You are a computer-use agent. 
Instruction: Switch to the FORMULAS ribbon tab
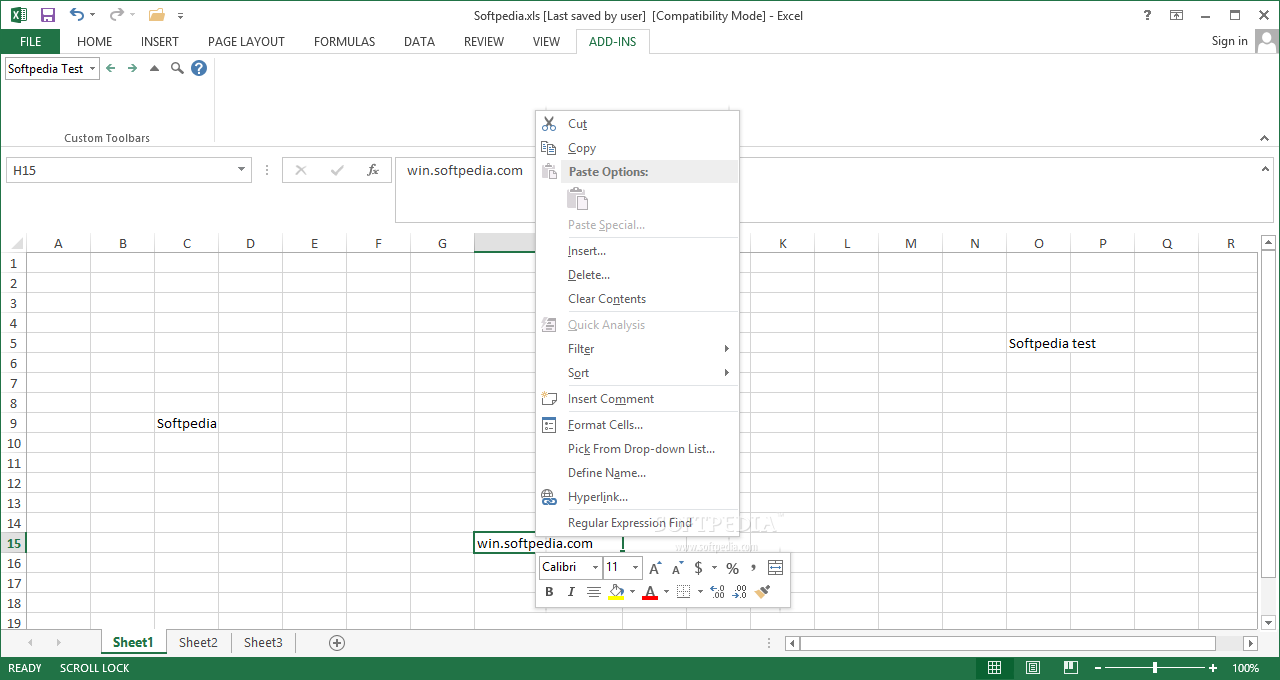click(344, 42)
